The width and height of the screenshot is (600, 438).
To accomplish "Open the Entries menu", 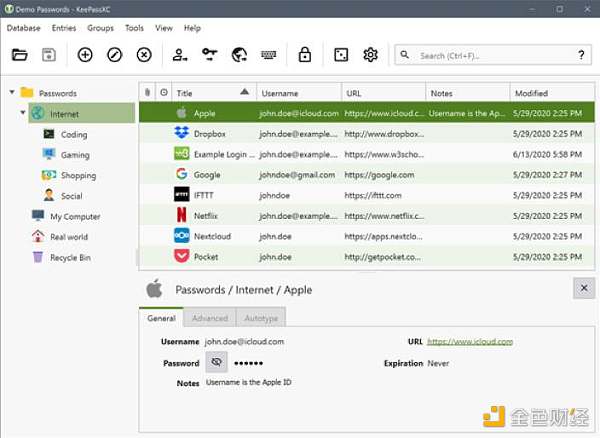I will [x=64, y=28].
